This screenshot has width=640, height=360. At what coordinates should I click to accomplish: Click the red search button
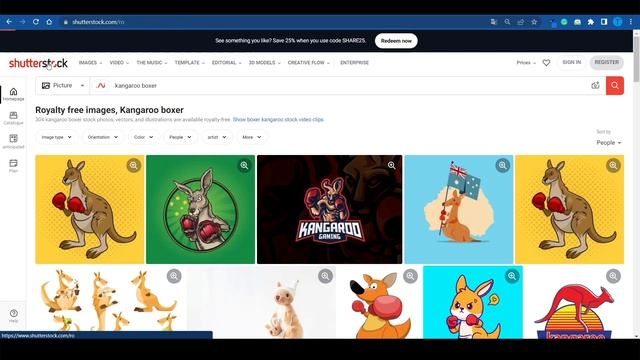pyautogui.click(x=615, y=86)
